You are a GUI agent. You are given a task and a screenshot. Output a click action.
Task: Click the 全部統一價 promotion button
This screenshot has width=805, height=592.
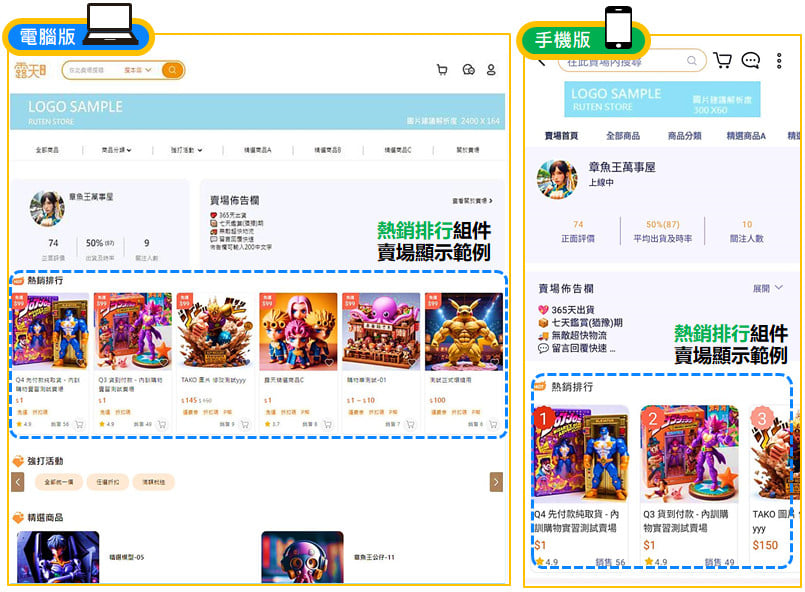(x=58, y=482)
